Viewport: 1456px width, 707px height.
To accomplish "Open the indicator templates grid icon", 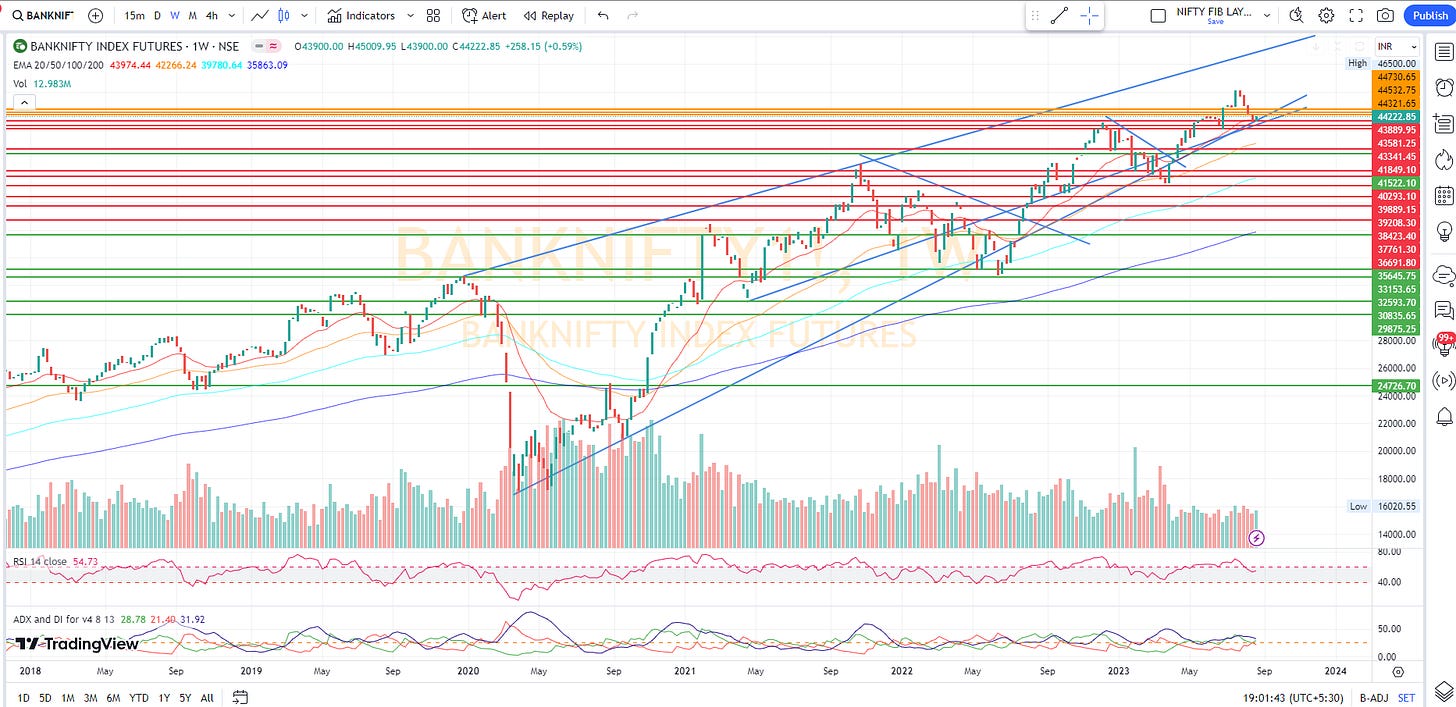I will click(x=433, y=16).
